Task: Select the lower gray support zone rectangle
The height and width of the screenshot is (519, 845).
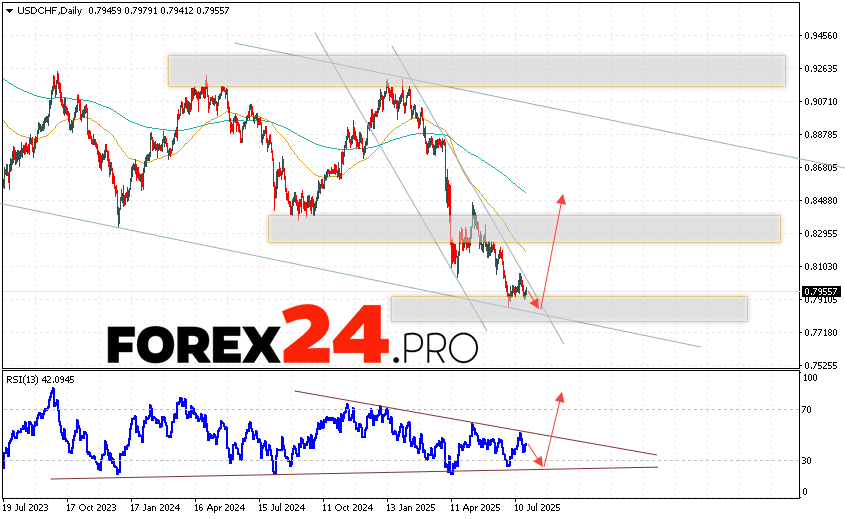Action: [568, 308]
